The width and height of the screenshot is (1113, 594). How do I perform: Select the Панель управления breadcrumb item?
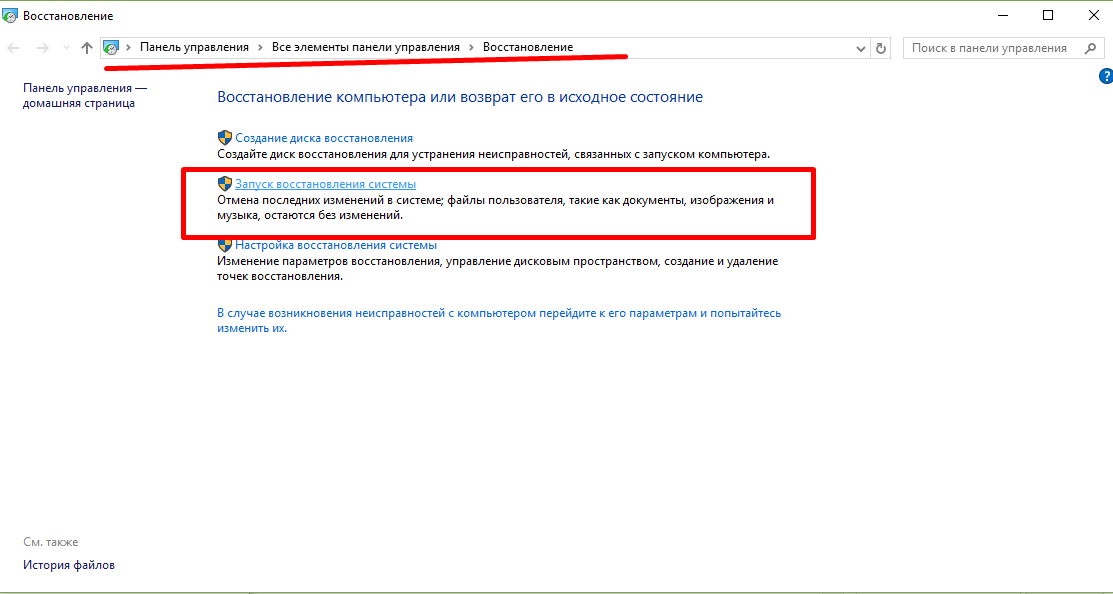pos(194,48)
